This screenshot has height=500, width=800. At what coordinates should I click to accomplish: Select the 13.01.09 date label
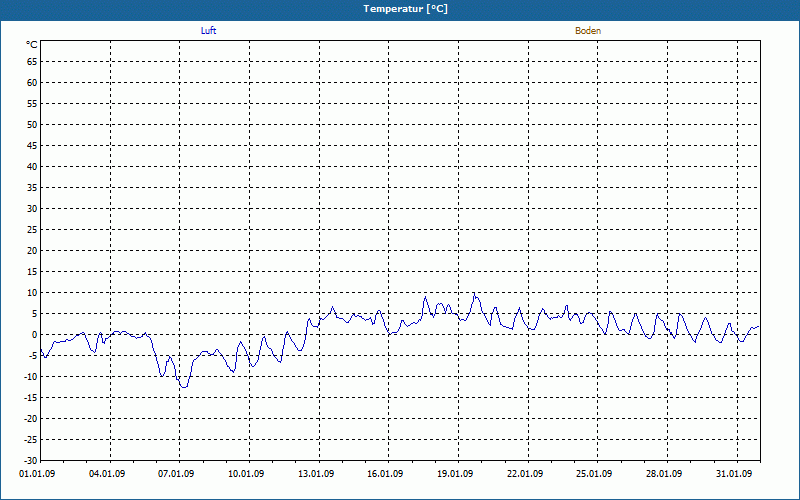click(316, 473)
